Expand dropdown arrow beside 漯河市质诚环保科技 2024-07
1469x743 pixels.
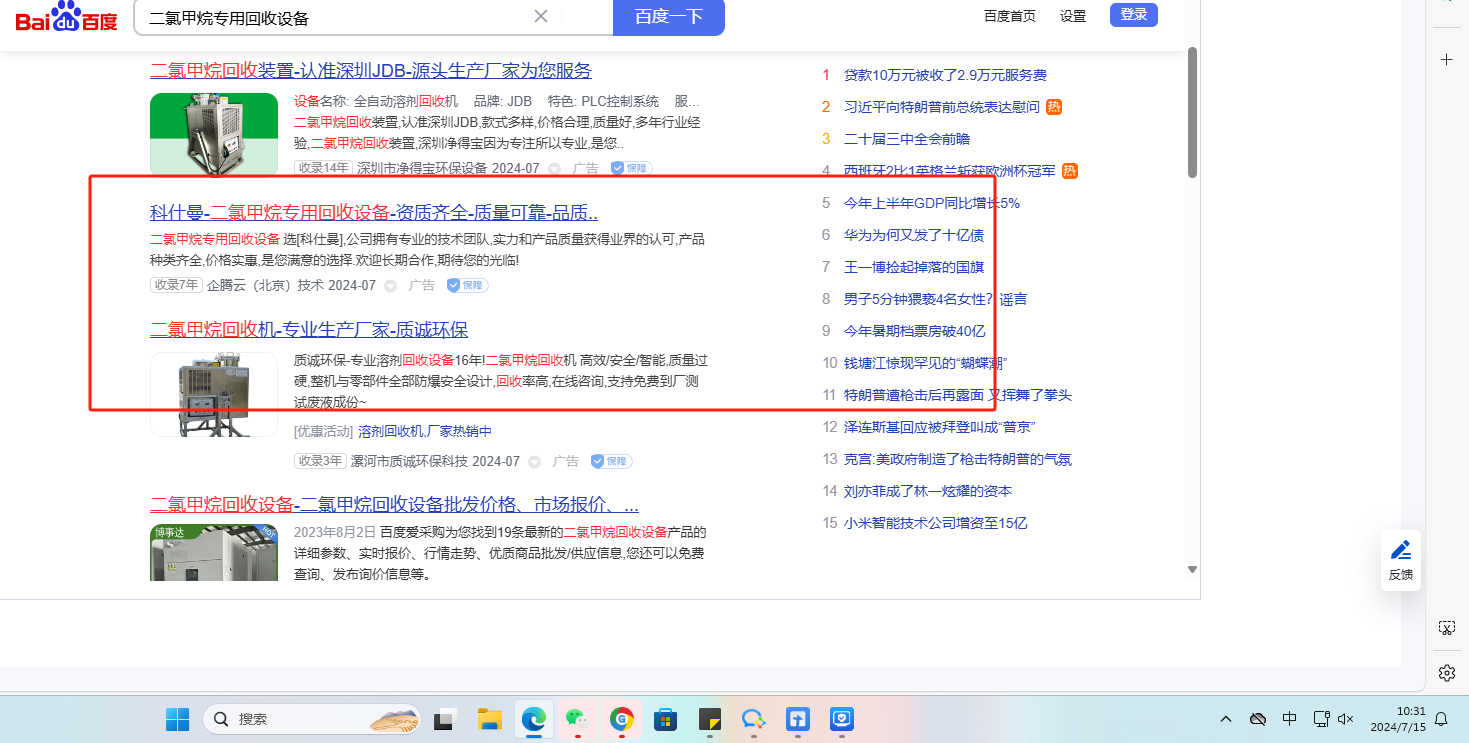(x=534, y=462)
